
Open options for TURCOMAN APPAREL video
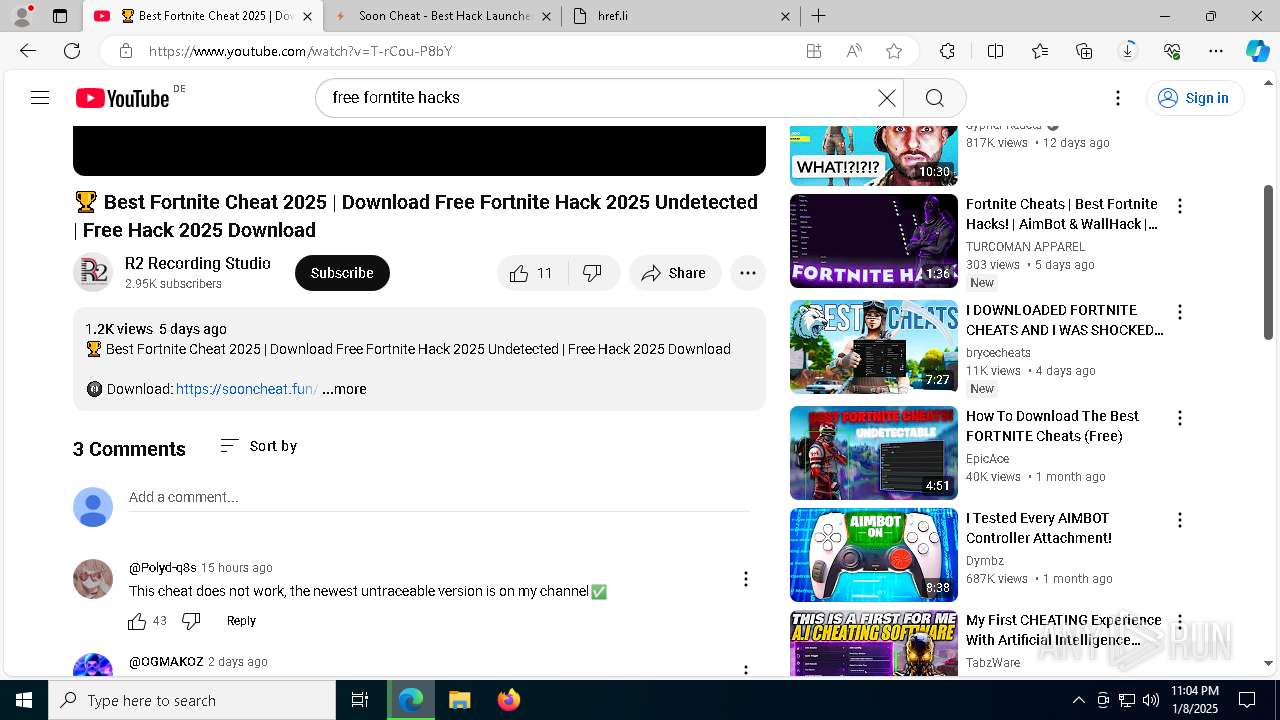1180,206
